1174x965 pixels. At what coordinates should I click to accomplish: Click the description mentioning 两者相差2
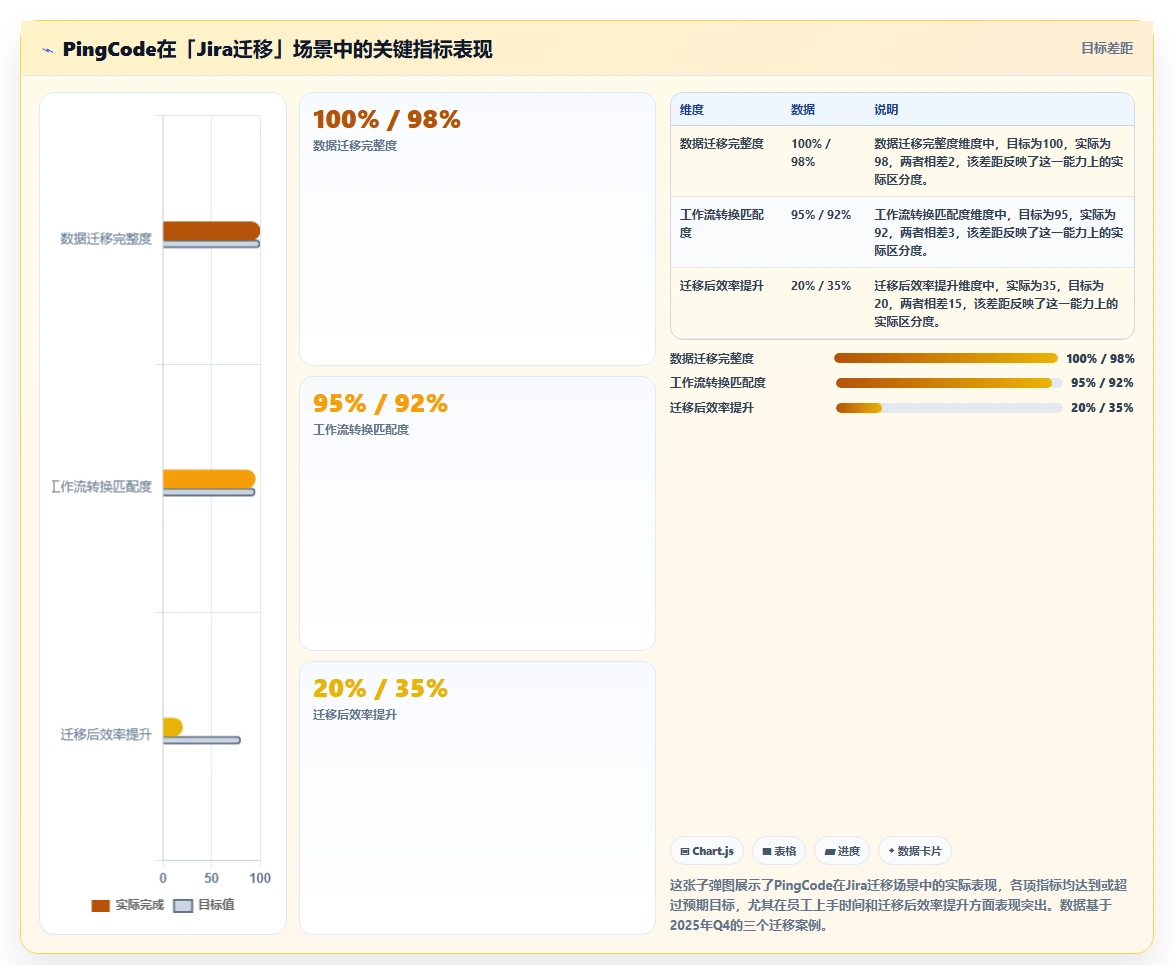(999, 162)
